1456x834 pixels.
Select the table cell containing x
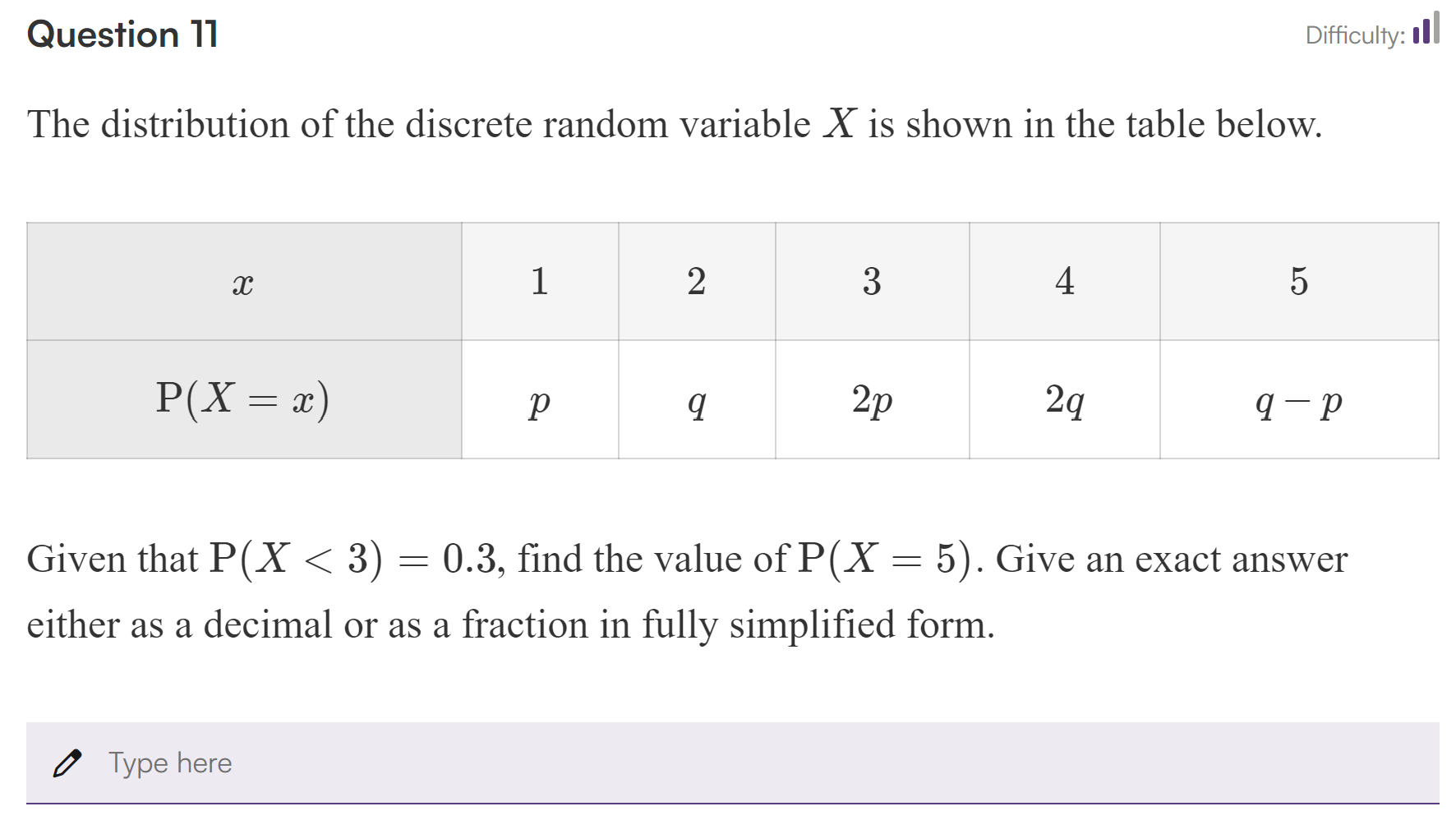tap(243, 282)
